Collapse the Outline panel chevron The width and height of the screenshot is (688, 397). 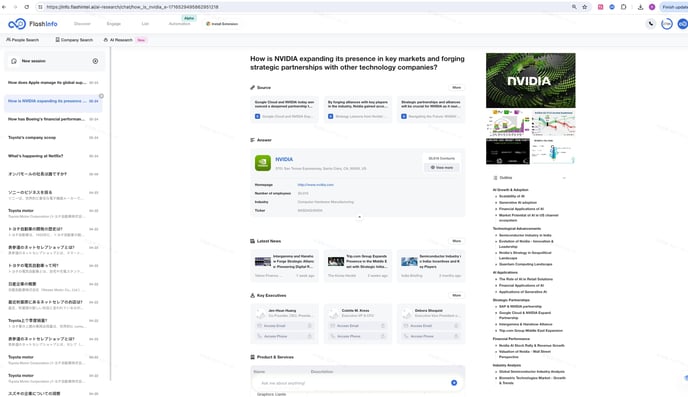click(x=564, y=178)
